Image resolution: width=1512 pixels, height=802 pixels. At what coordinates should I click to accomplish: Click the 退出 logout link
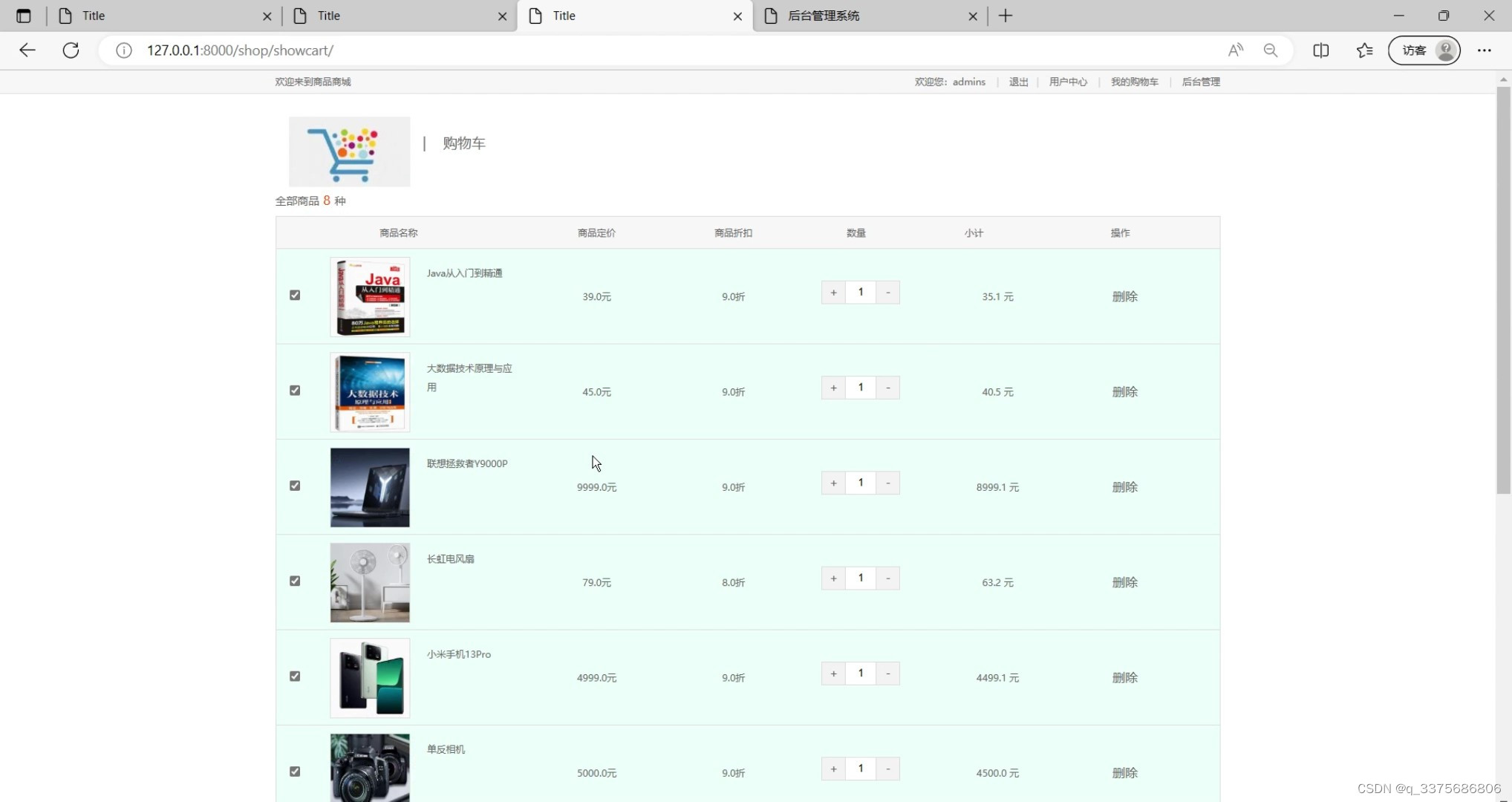(1018, 82)
